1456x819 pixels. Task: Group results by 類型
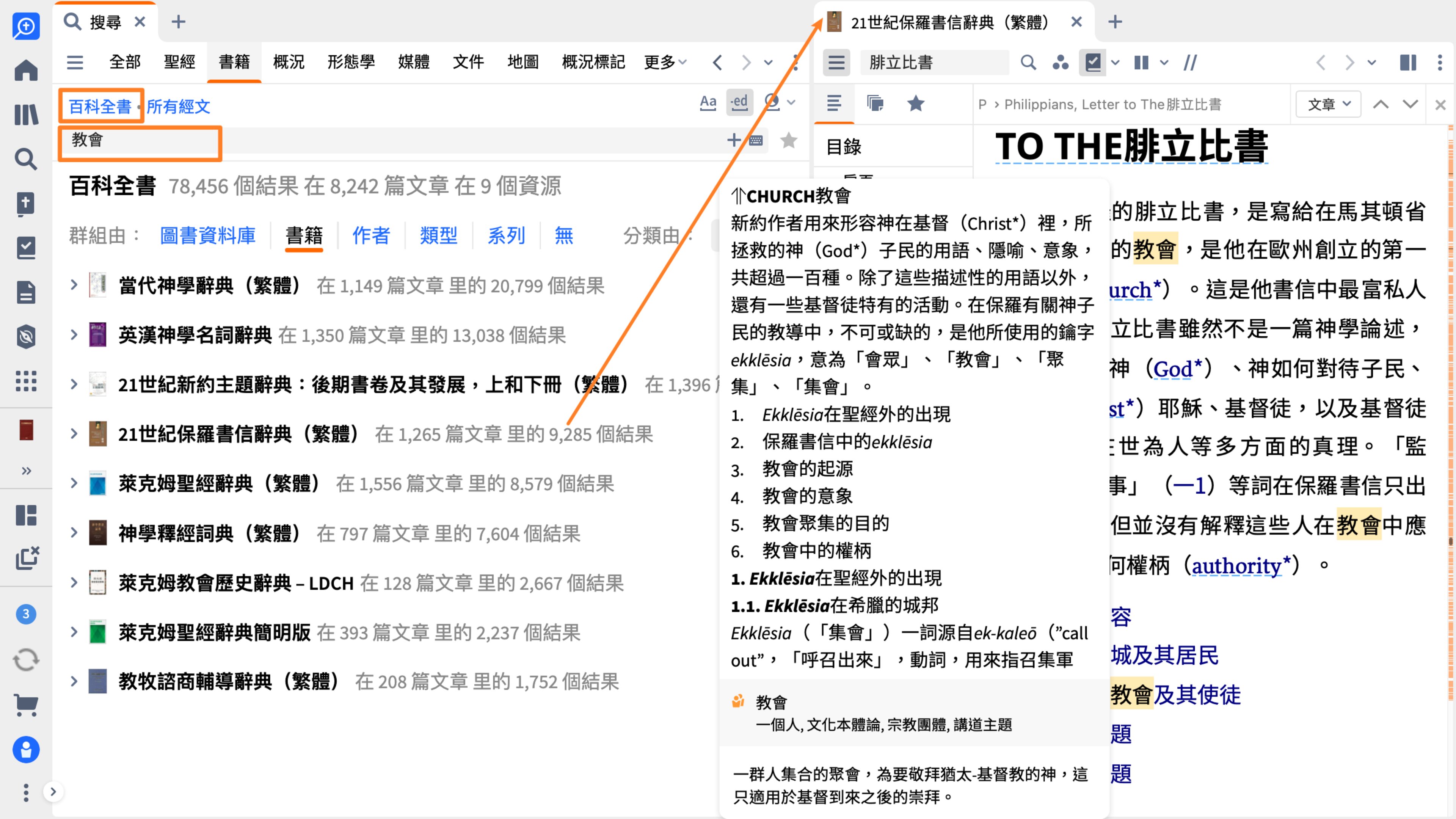(438, 235)
